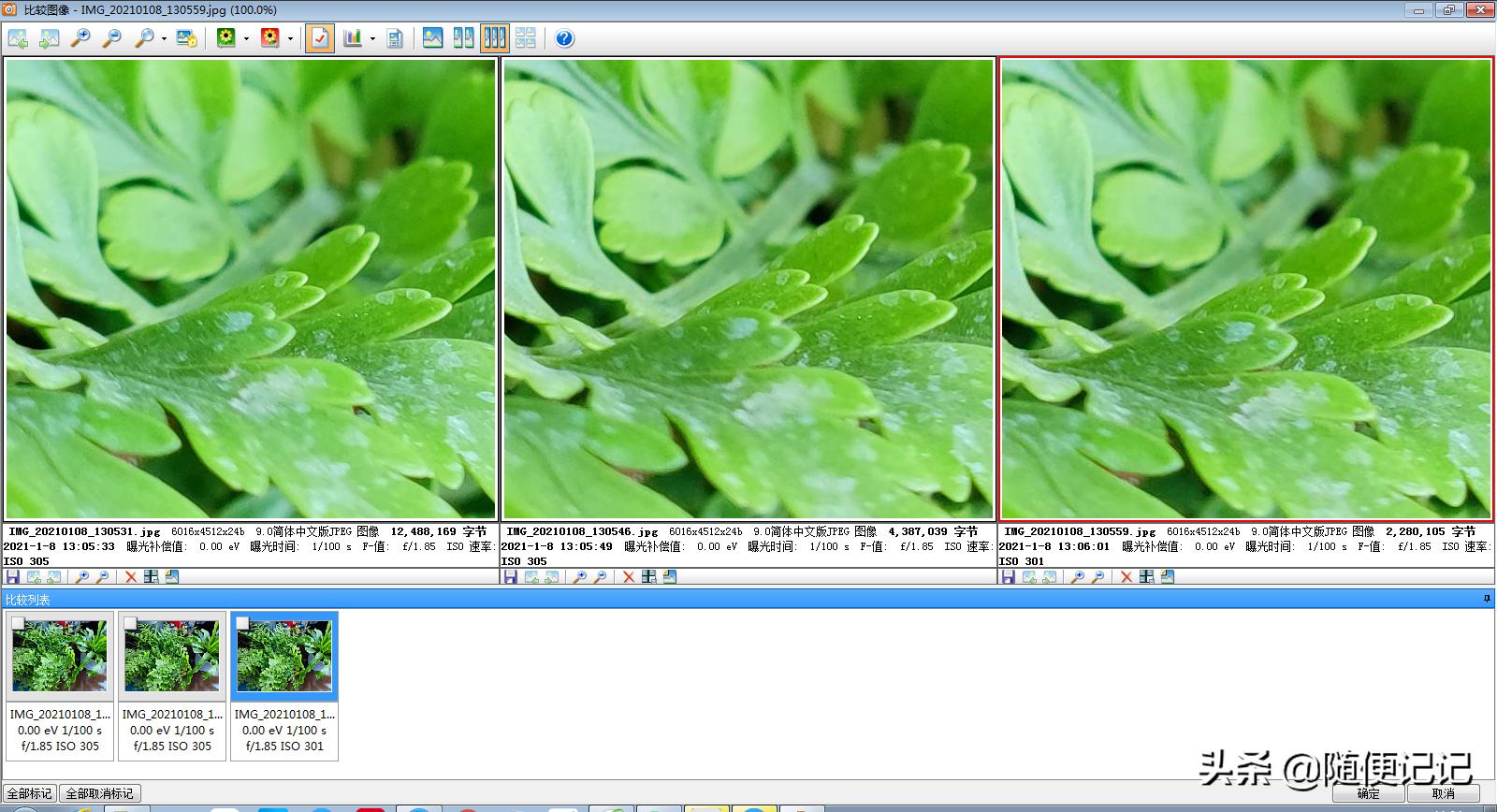Screen dimensions: 1497x812
Task: Select the second thumbnail in compare list
Action: click(x=172, y=659)
